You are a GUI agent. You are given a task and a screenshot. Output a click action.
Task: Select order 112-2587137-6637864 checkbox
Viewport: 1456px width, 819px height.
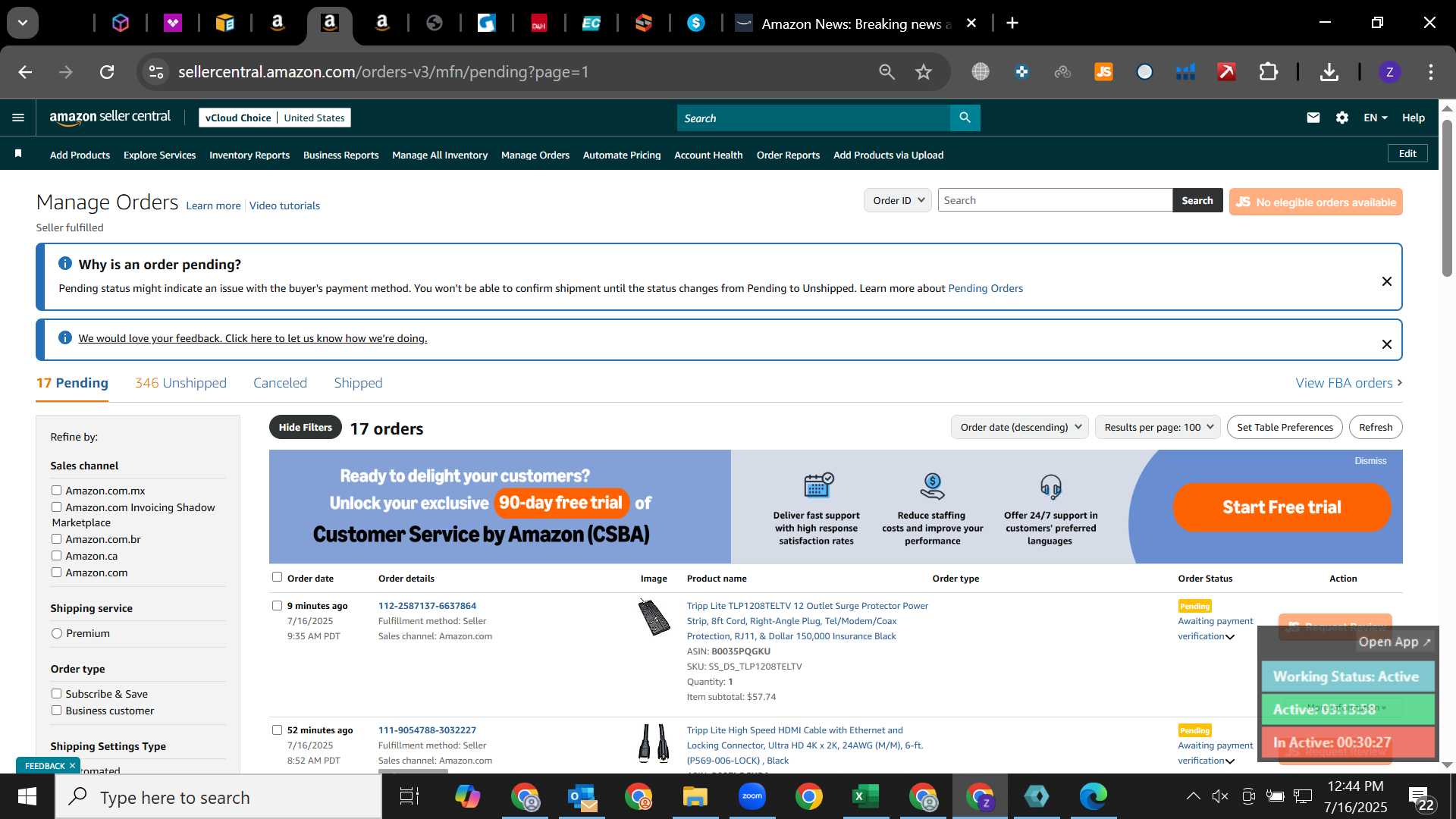[277, 605]
